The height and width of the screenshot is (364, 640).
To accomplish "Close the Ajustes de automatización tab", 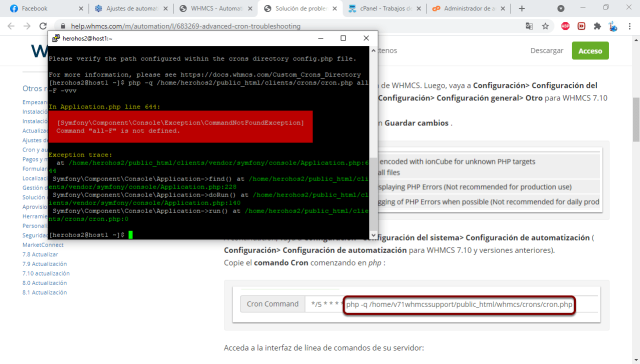I will coord(165,8).
